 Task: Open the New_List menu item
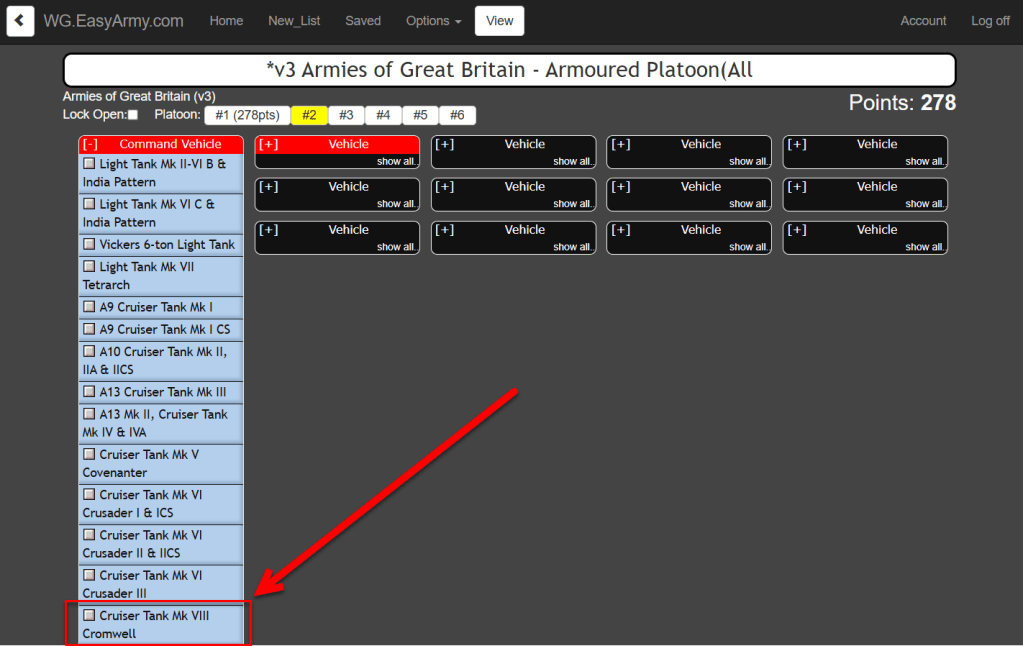[x=294, y=21]
